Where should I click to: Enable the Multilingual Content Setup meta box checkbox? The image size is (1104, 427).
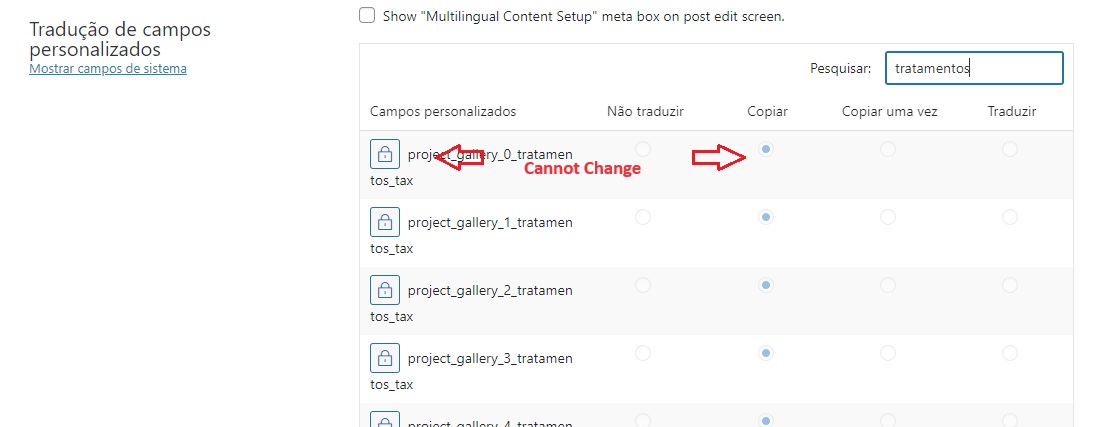point(367,16)
